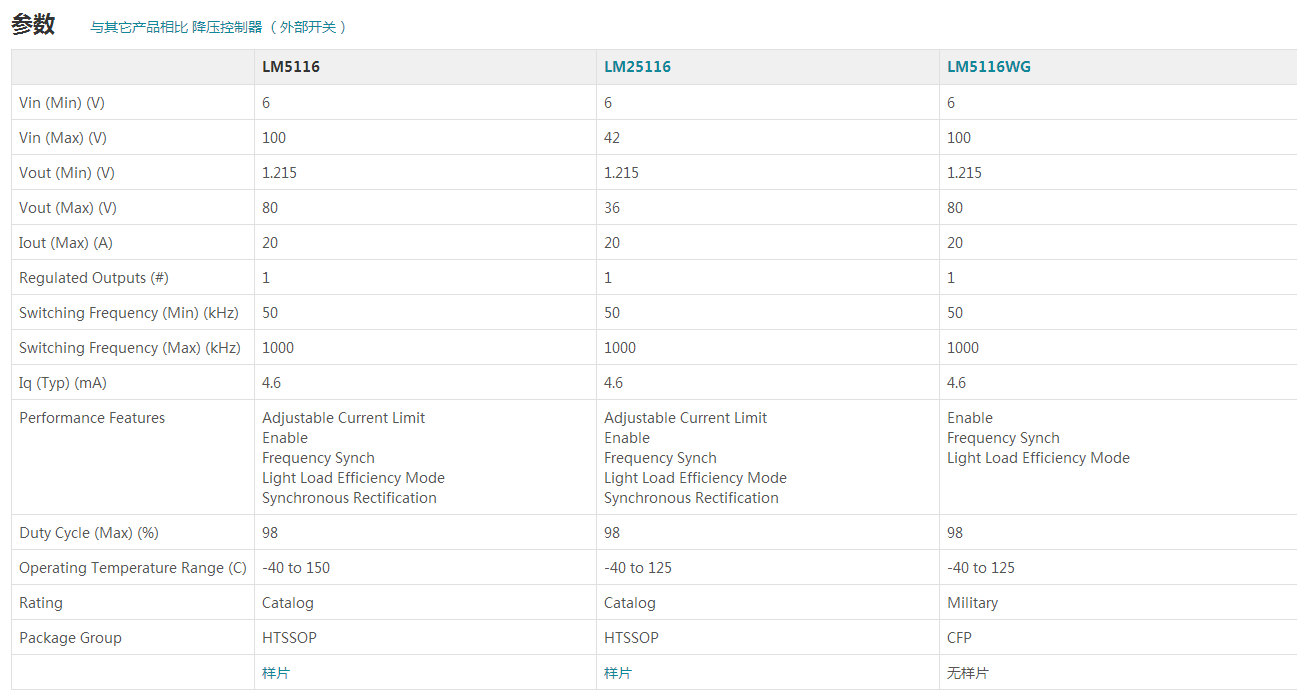The height and width of the screenshot is (700, 1297).
Task: Select Iq (Typ) value 4.6 for LM5116WG
Action: [x=957, y=383]
